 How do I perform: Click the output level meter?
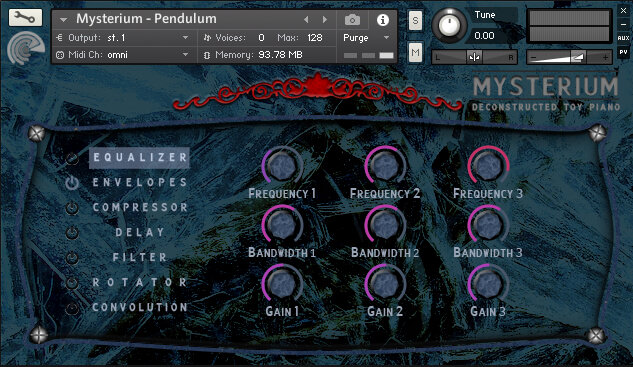tap(569, 26)
